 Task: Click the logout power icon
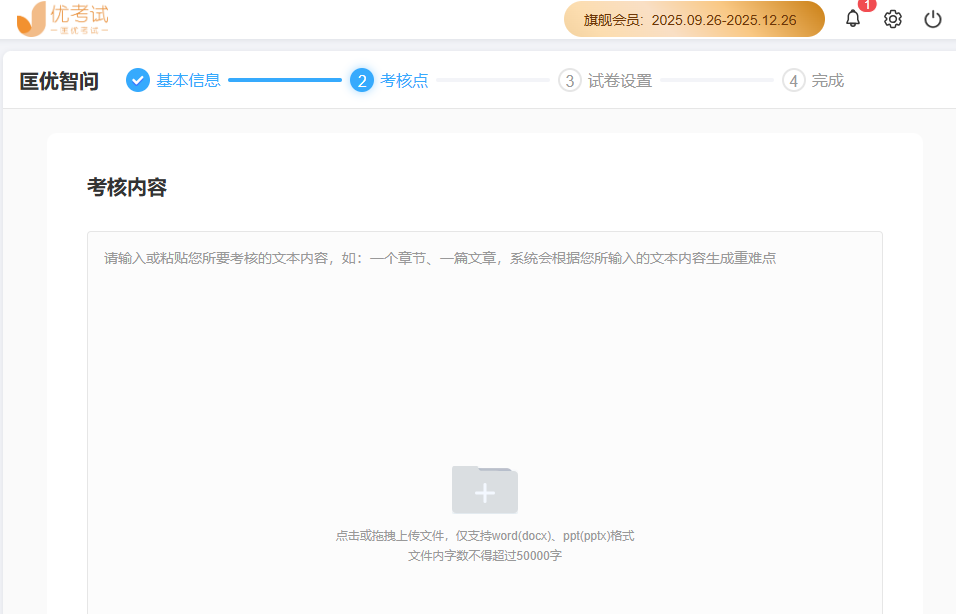pyautogui.click(x=932, y=19)
